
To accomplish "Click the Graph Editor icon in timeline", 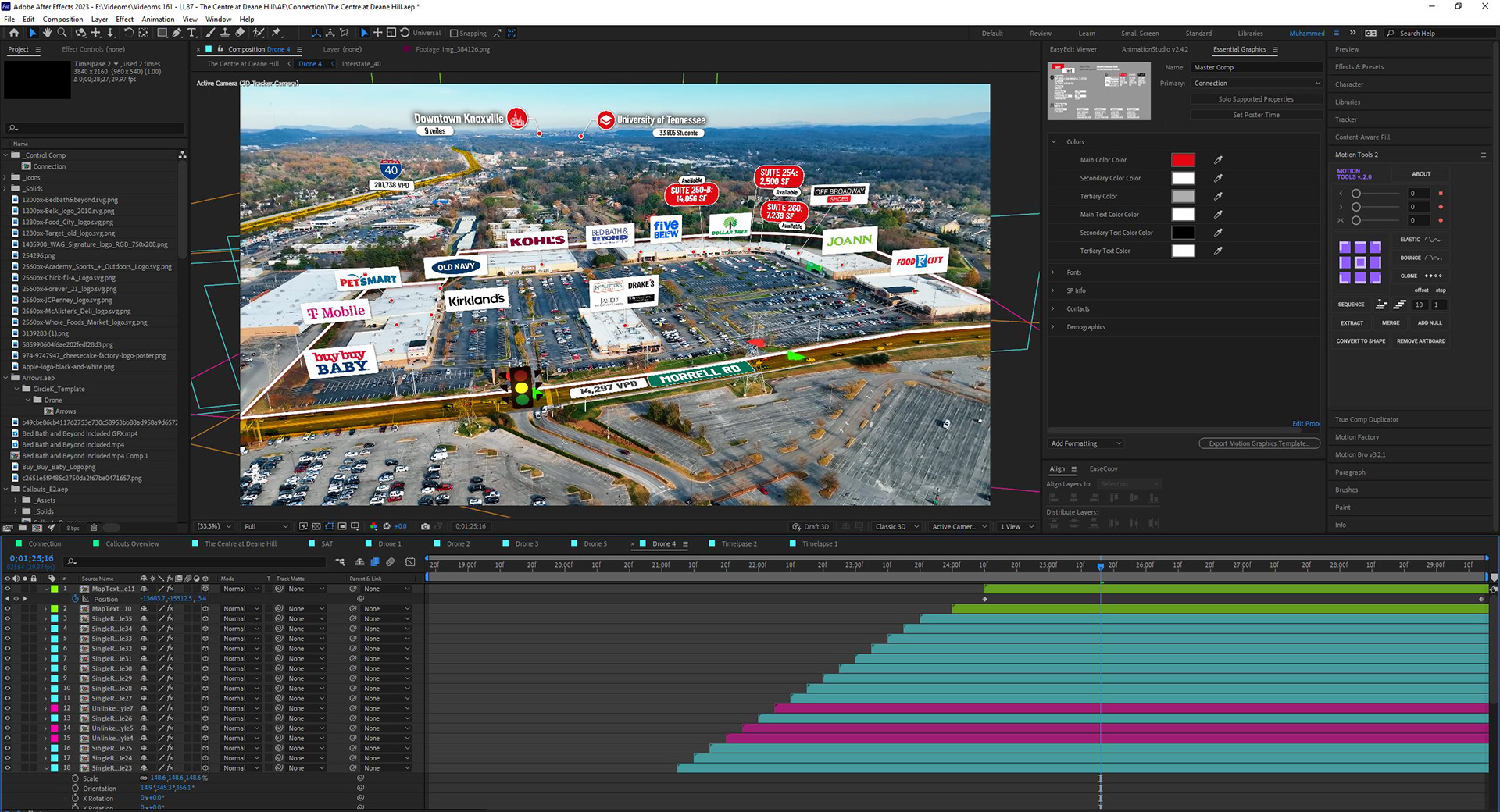I will point(410,561).
